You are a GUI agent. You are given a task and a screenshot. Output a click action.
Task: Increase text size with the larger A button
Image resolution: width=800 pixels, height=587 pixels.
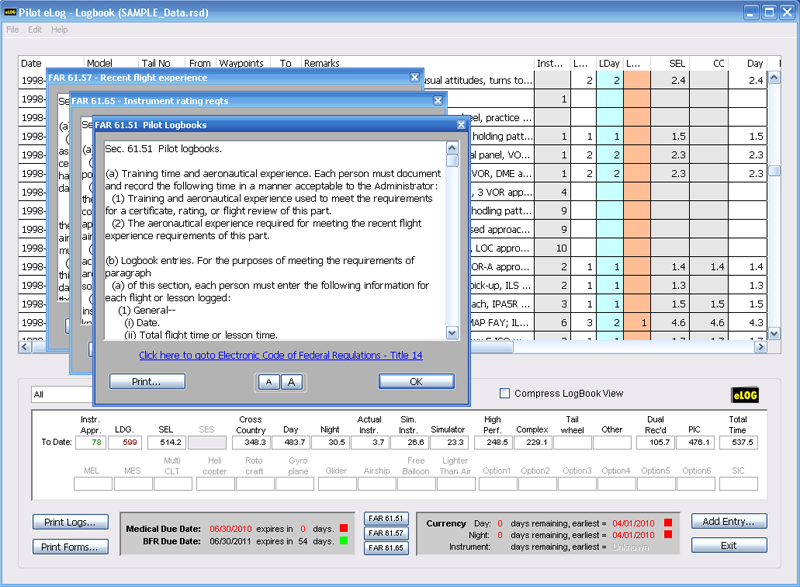point(291,382)
